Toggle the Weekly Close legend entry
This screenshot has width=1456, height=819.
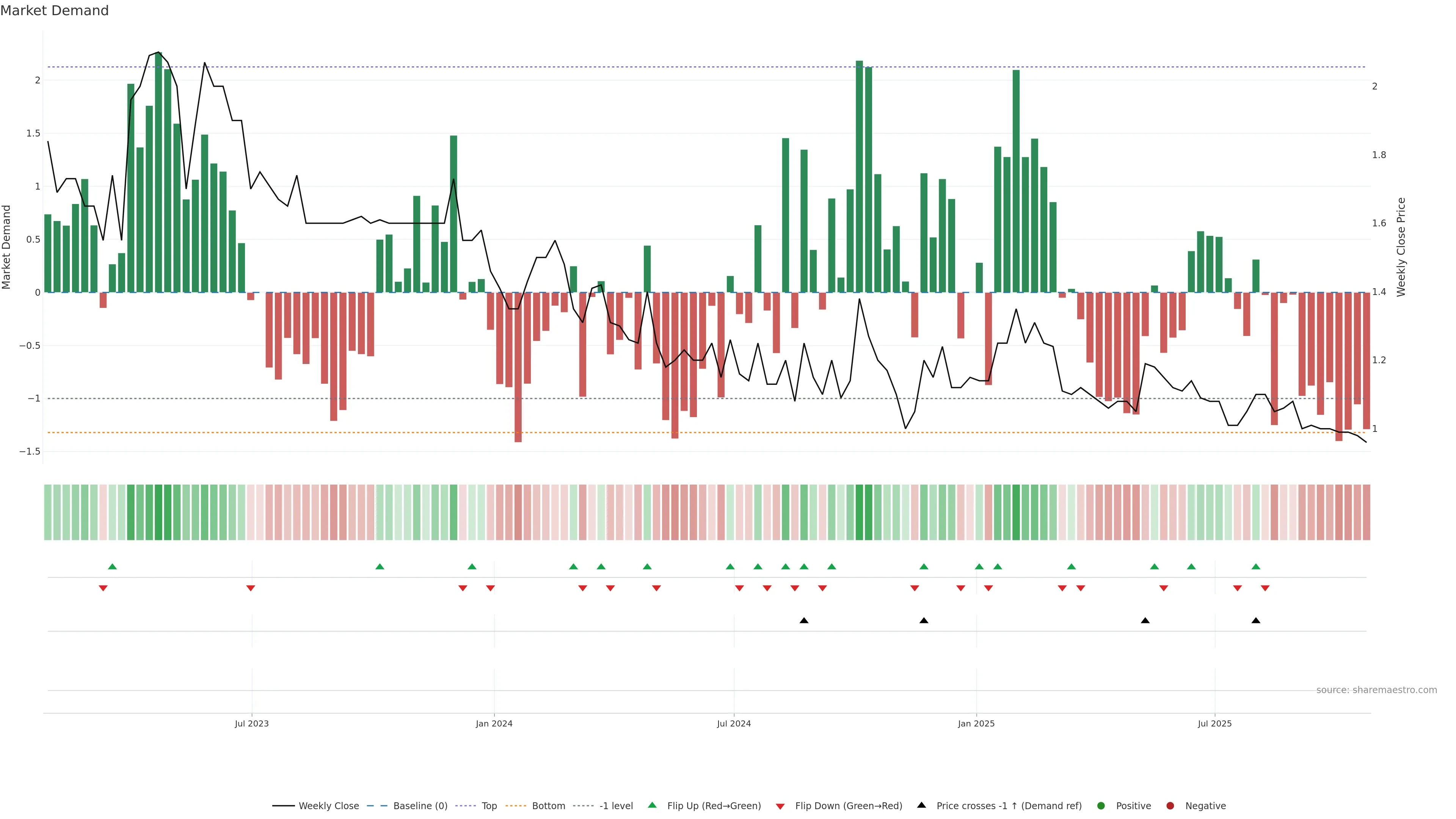pyautogui.click(x=328, y=806)
